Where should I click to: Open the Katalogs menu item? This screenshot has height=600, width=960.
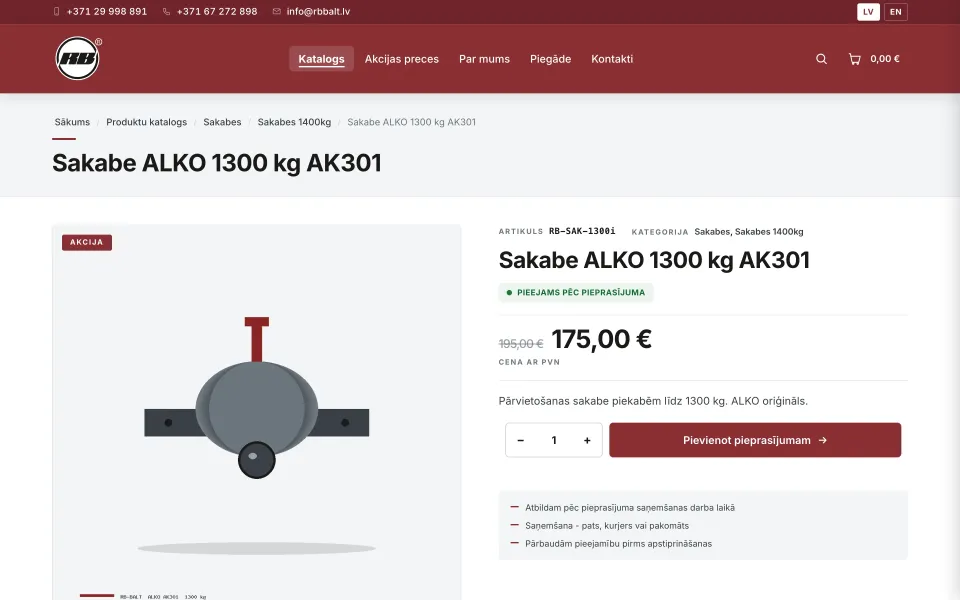point(321,59)
